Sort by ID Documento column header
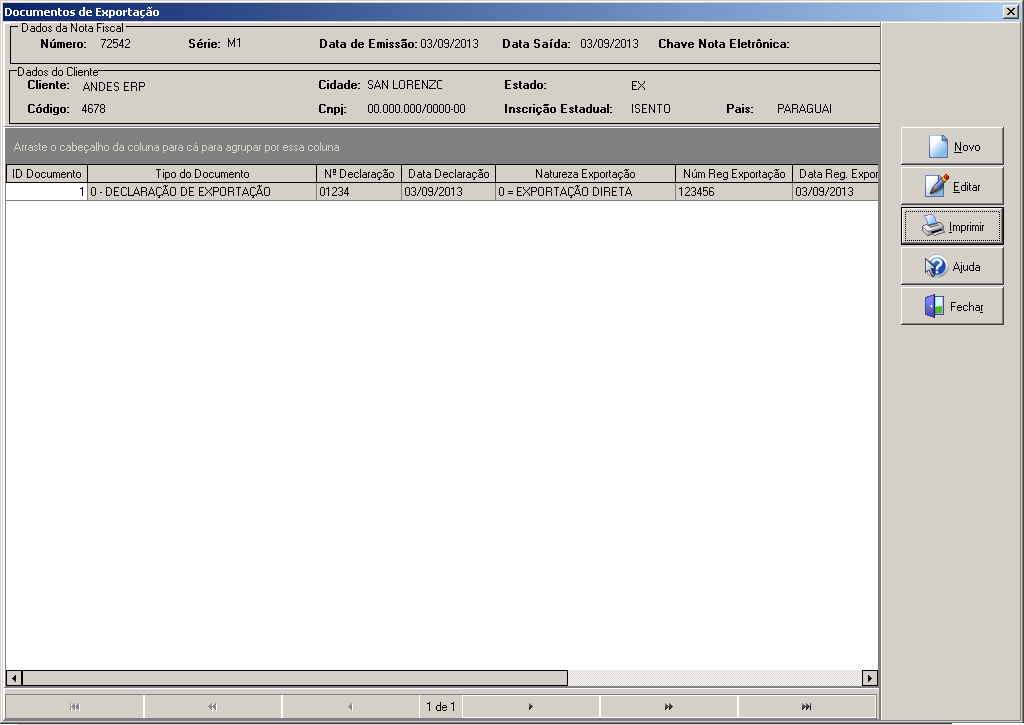This screenshot has width=1024, height=725. point(46,174)
